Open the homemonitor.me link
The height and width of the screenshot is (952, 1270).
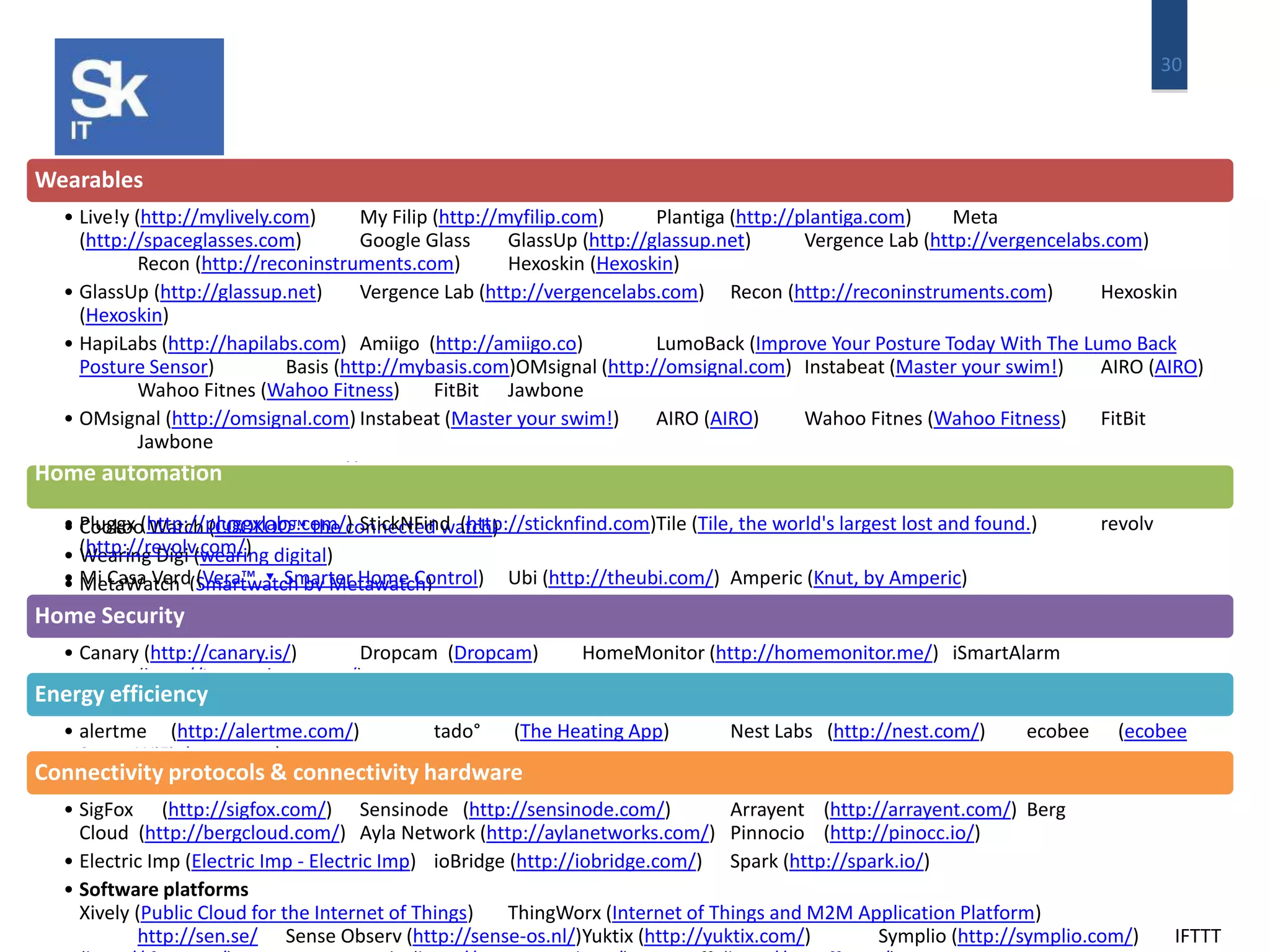[x=824, y=653]
